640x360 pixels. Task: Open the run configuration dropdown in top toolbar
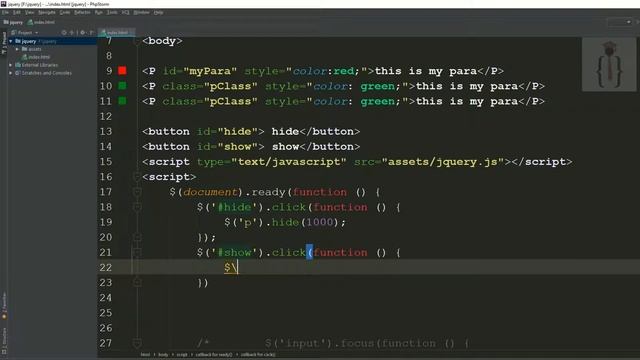click(x=620, y=22)
